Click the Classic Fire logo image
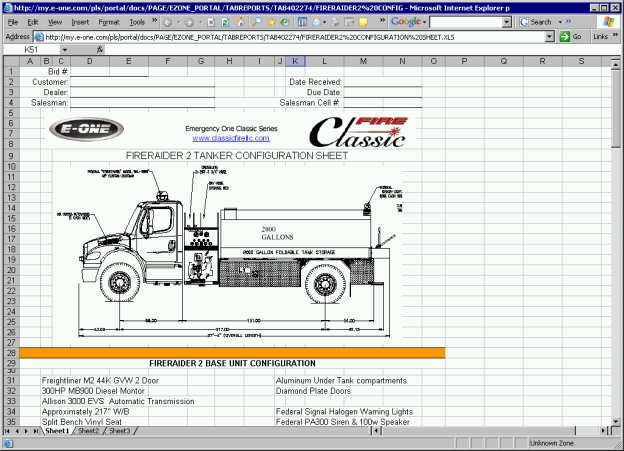The height and width of the screenshot is (451, 624). (359, 132)
